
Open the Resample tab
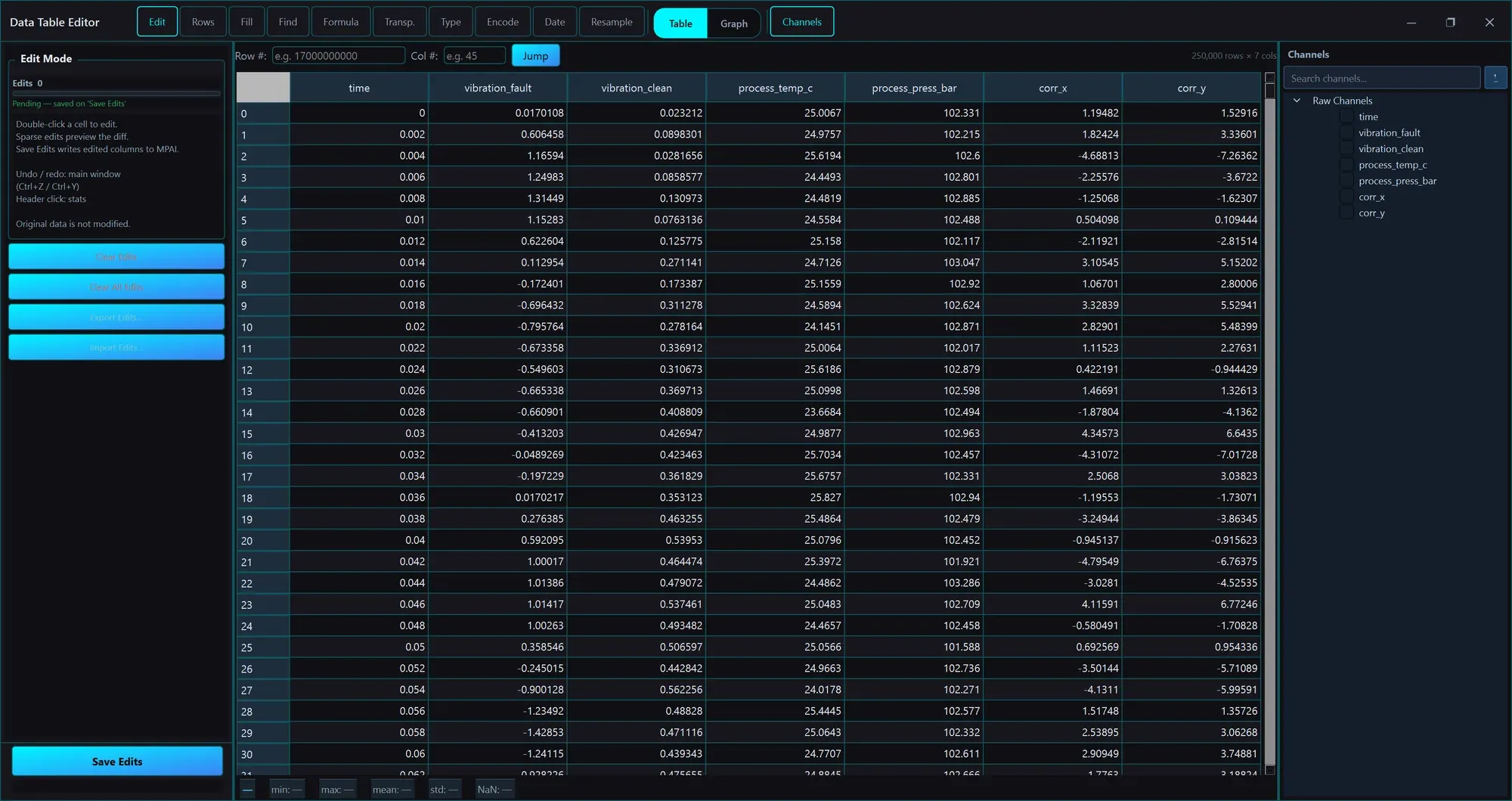pos(612,22)
